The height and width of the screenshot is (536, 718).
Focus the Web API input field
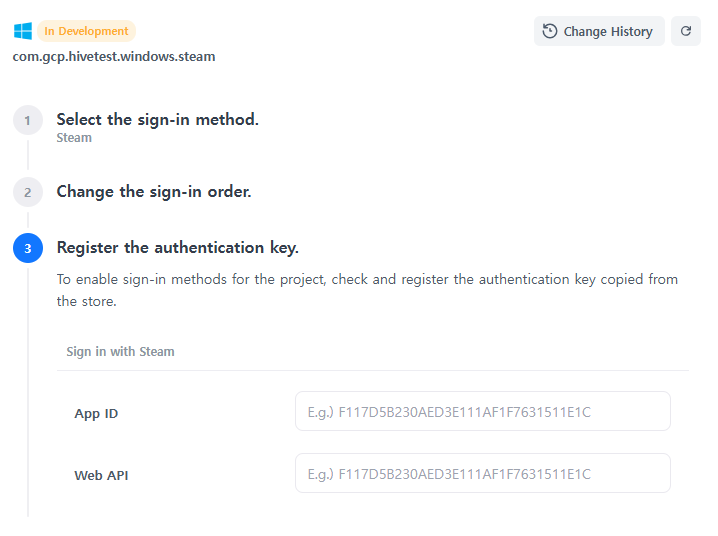[x=482, y=473]
